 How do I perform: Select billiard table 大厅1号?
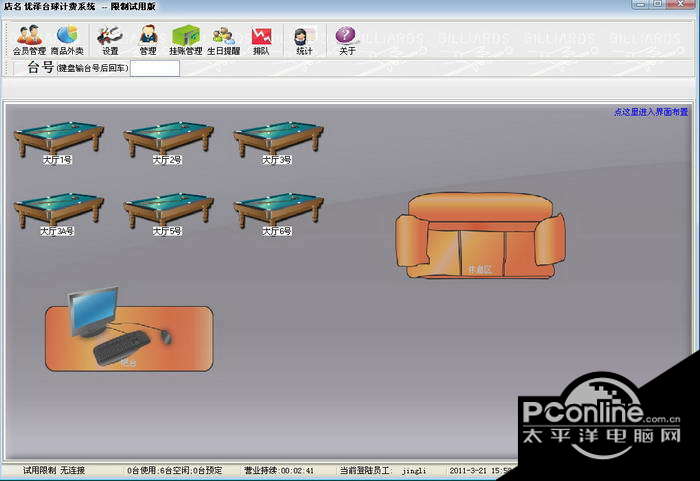tap(58, 142)
